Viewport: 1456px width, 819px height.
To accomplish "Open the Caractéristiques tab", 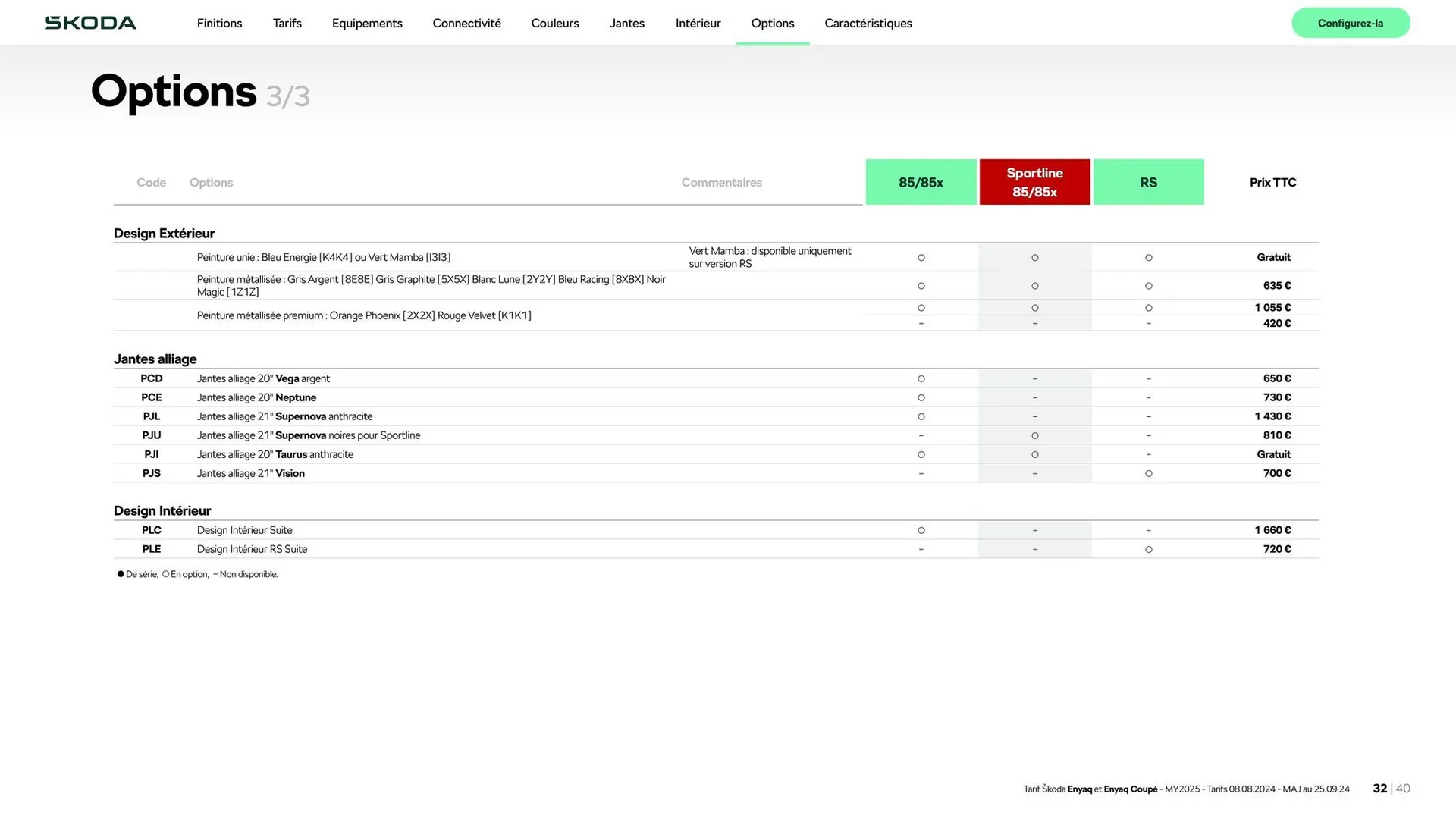I will [x=868, y=23].
